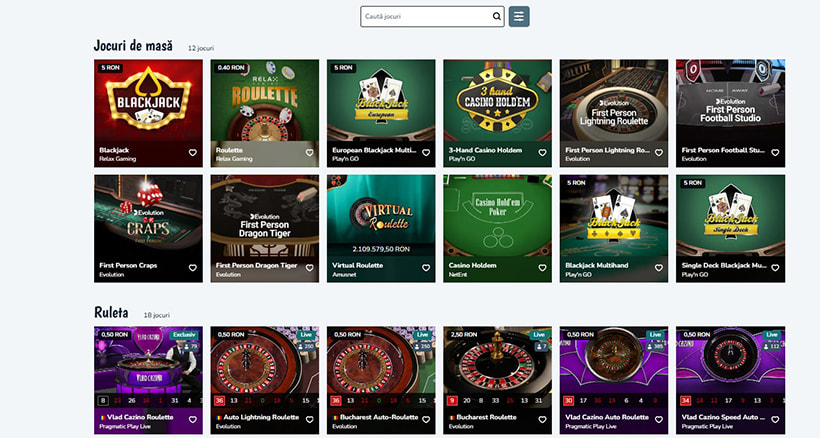The height and width of the screenshot is (438, 820).
Task: Click '2.109.579,50 RON' jackpot amount
Action: [x=381, y=249]
